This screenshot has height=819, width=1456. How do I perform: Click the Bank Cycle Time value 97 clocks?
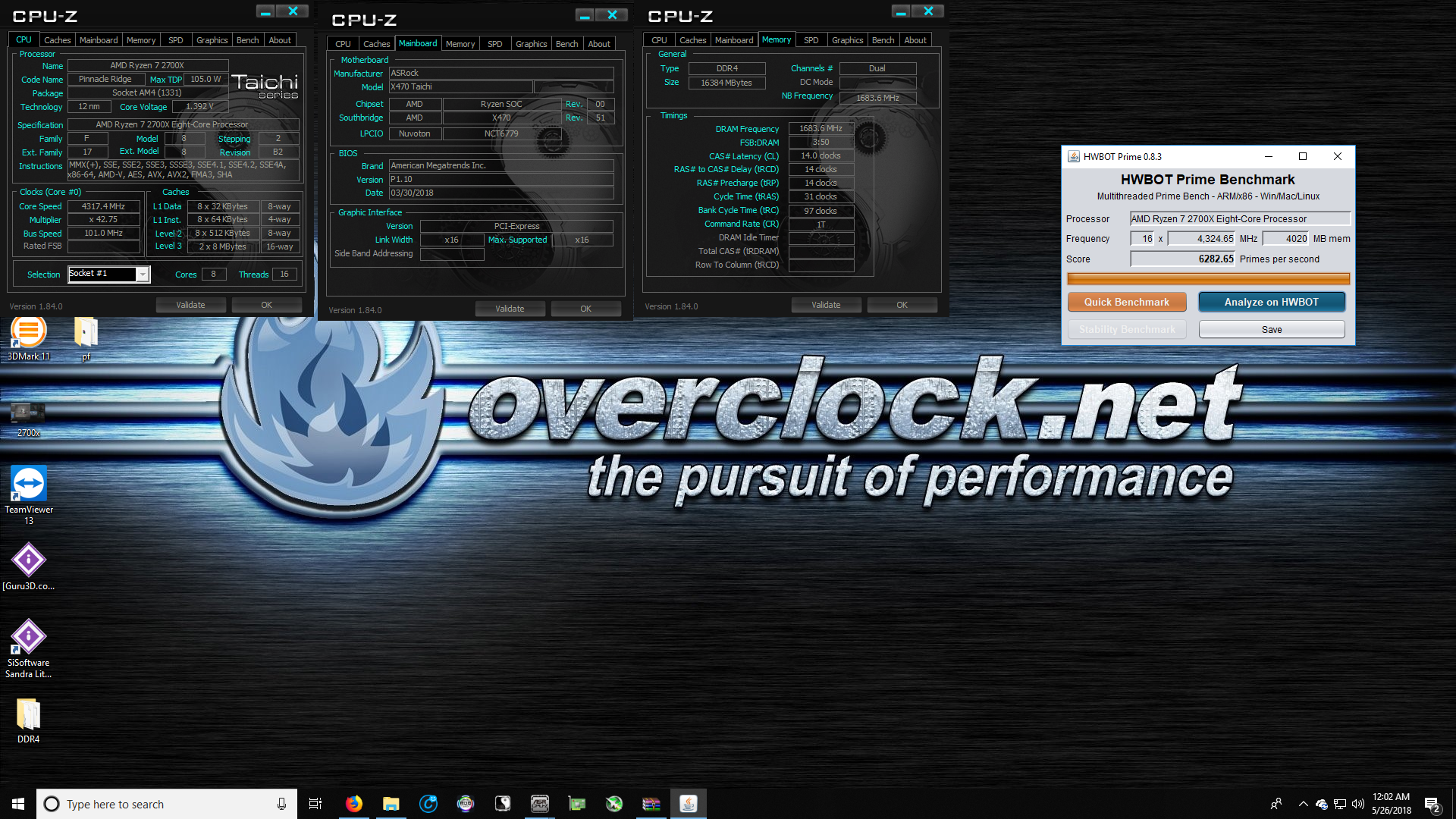click(821, 211)
